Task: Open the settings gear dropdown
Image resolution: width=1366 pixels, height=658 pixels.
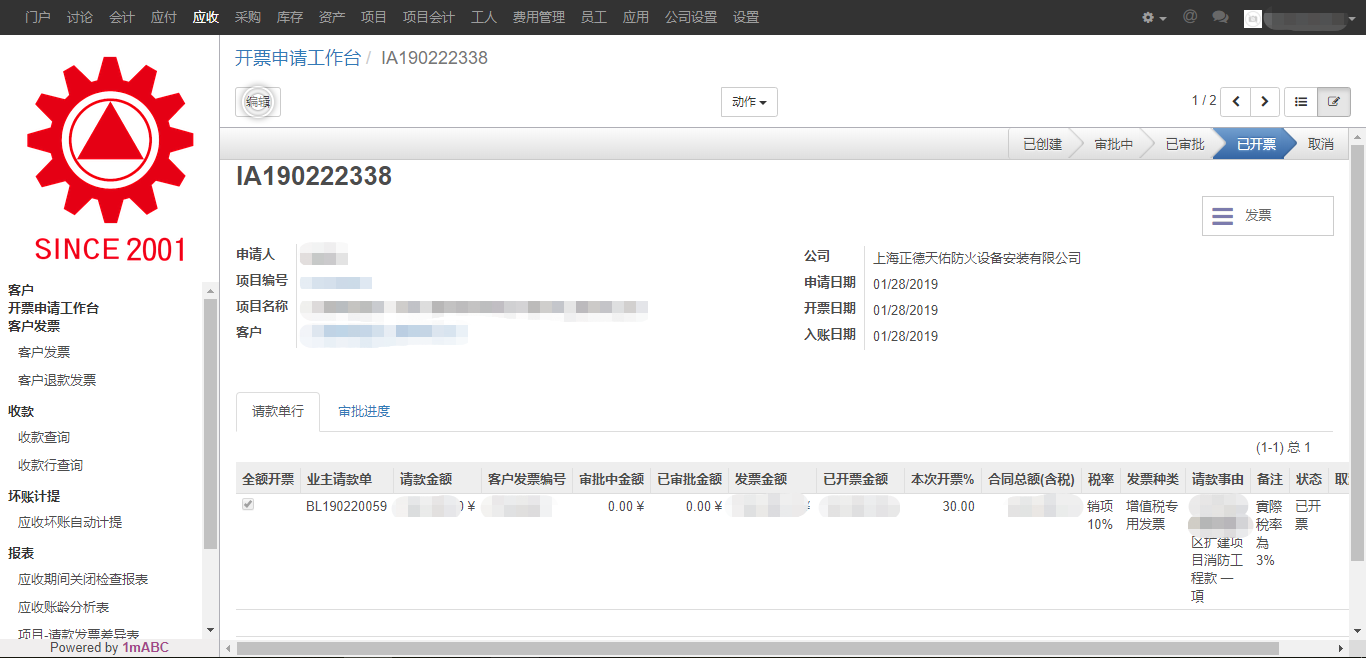Action: click(1154, 17)
